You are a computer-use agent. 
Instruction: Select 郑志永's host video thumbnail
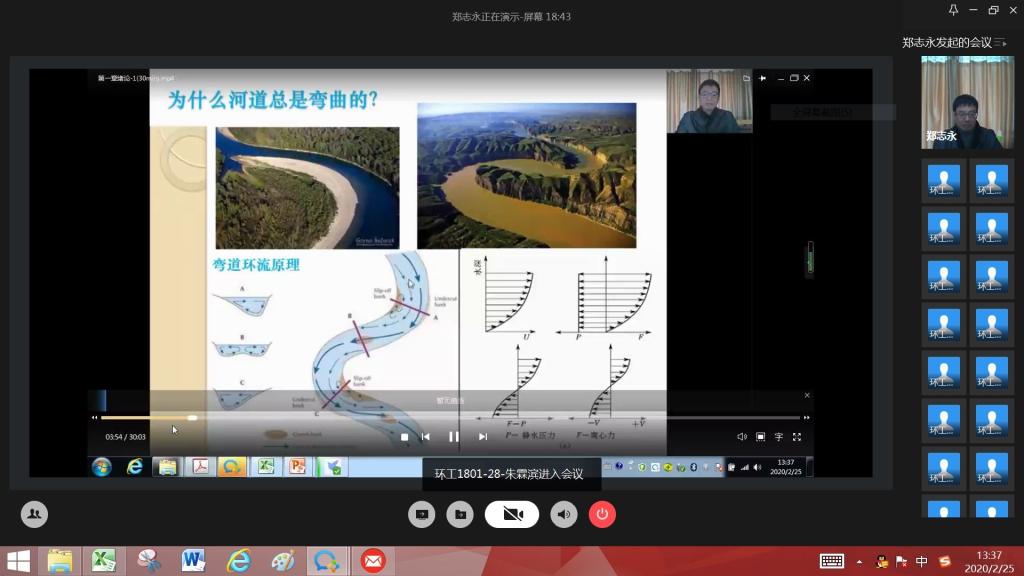[967, 103]
